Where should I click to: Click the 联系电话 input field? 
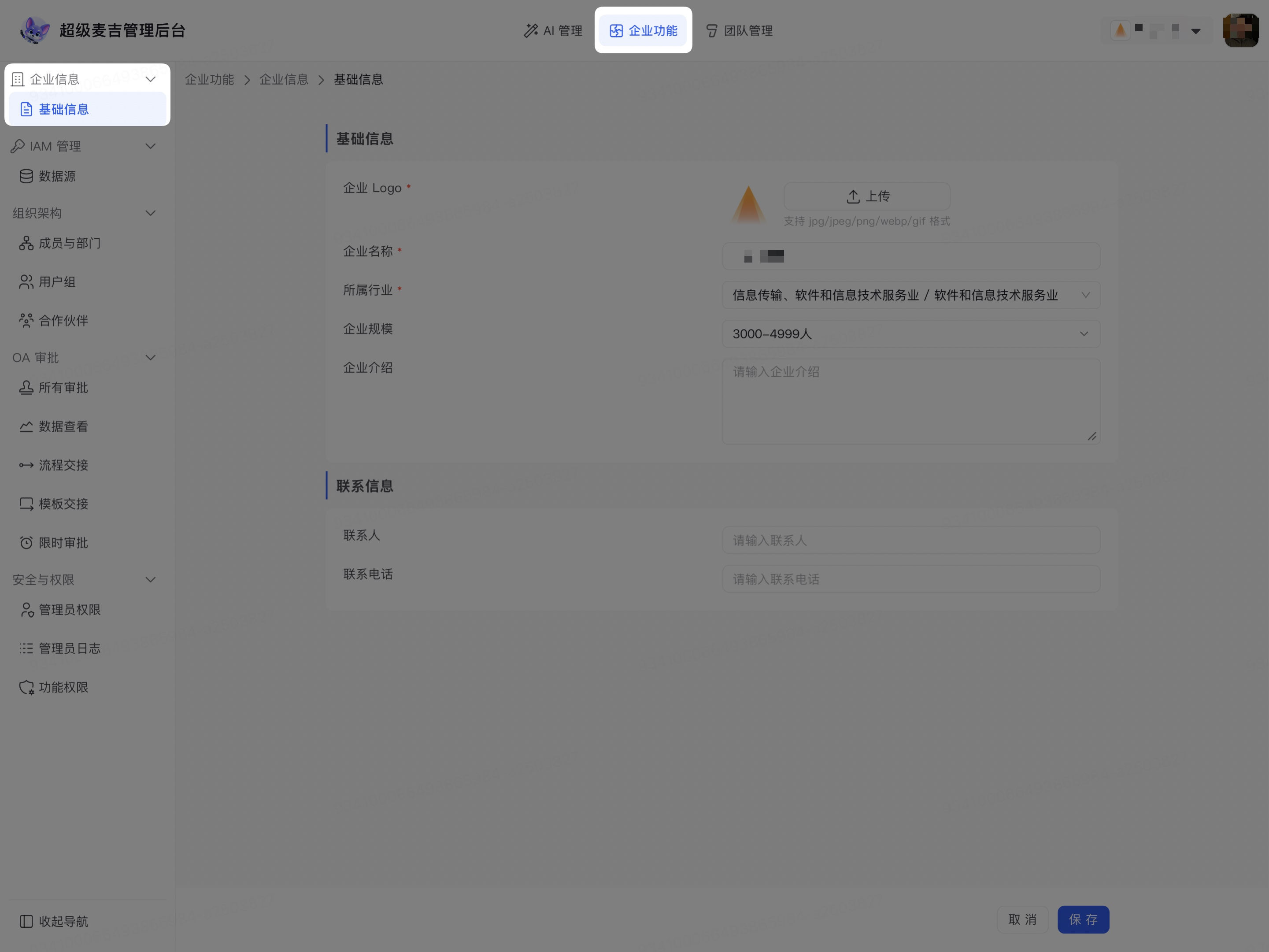(911, 579)
